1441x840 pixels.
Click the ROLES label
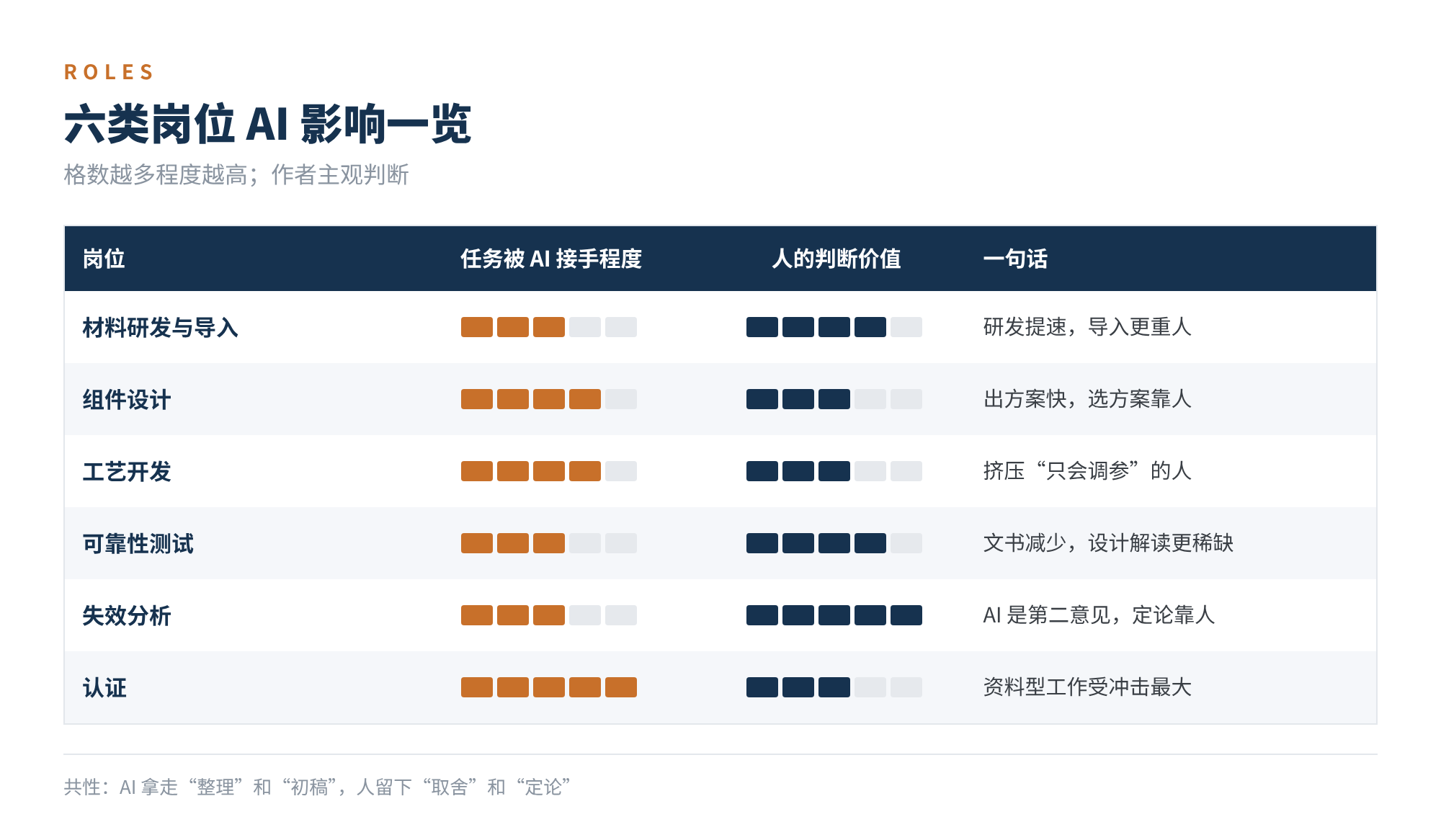click(x=109, y=72)
